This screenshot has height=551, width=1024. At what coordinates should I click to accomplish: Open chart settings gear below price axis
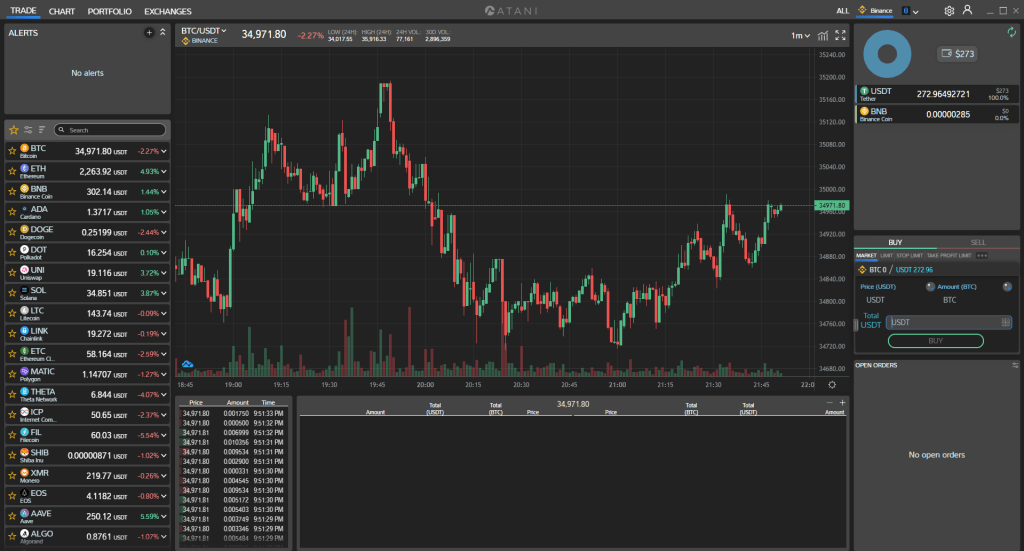pyautogui.click(x=832, y=385)
